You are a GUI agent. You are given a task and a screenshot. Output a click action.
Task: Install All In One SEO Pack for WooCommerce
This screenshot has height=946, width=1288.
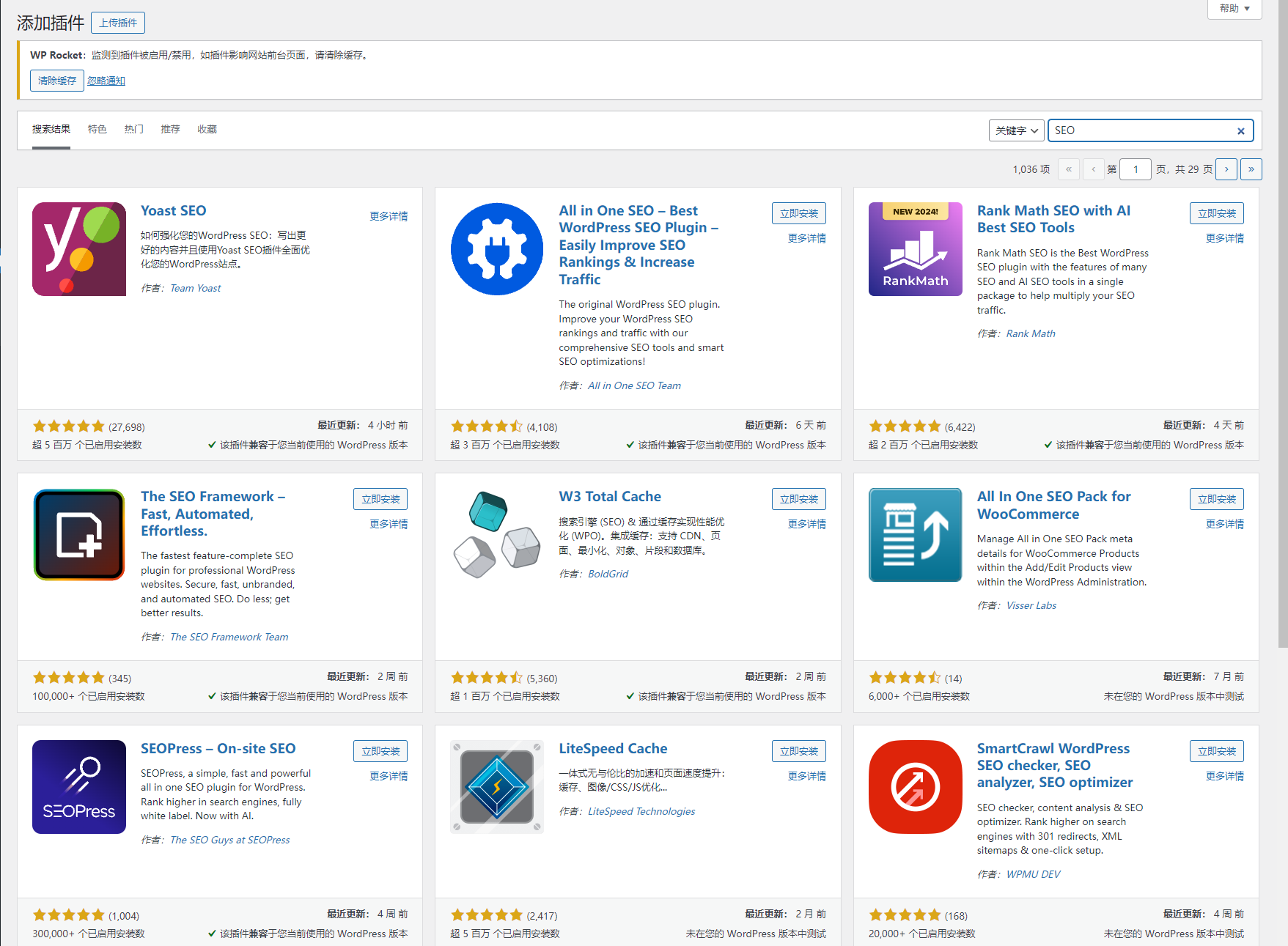click(1216, 499)
